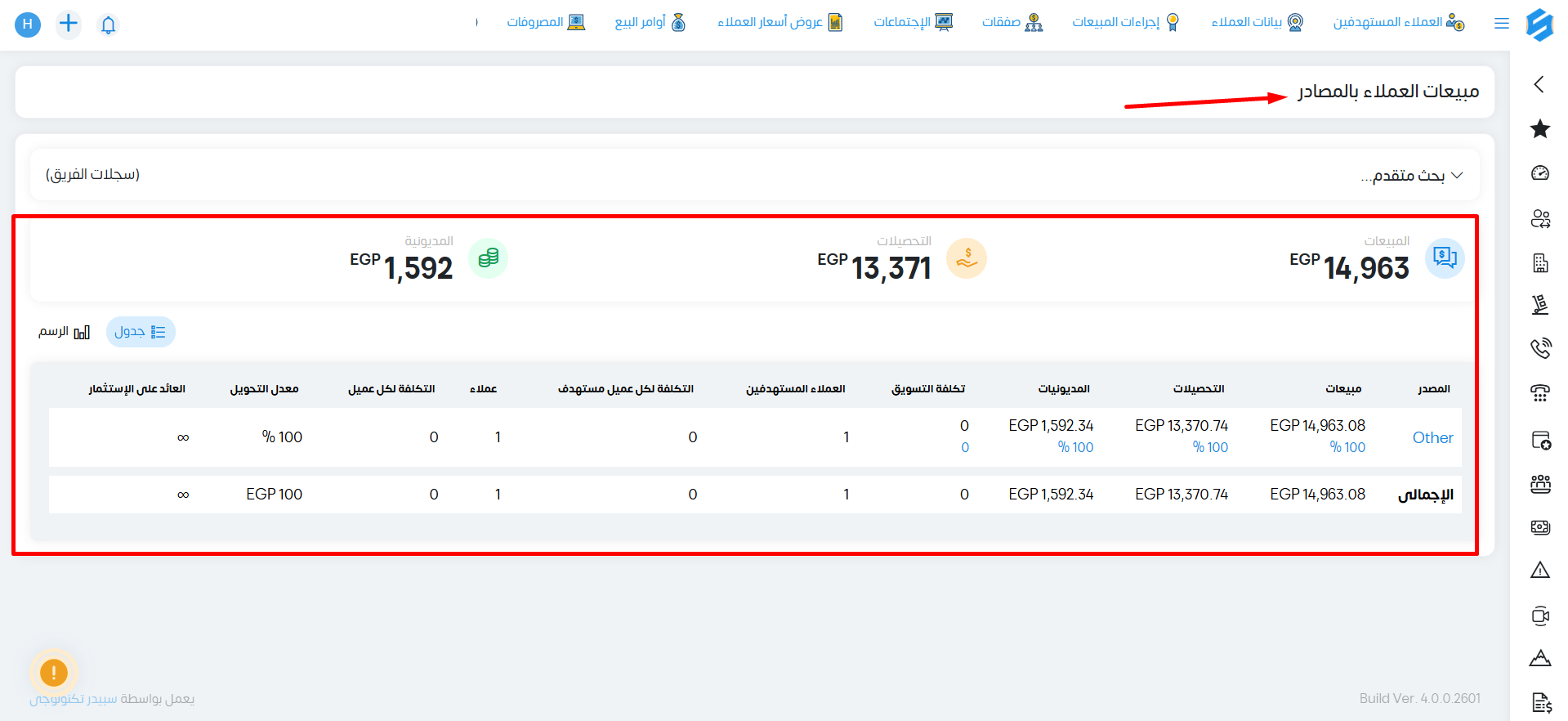Switch to الرسم chart view
The width and height of the screenshot is (1568, 721).
(64, 332)
